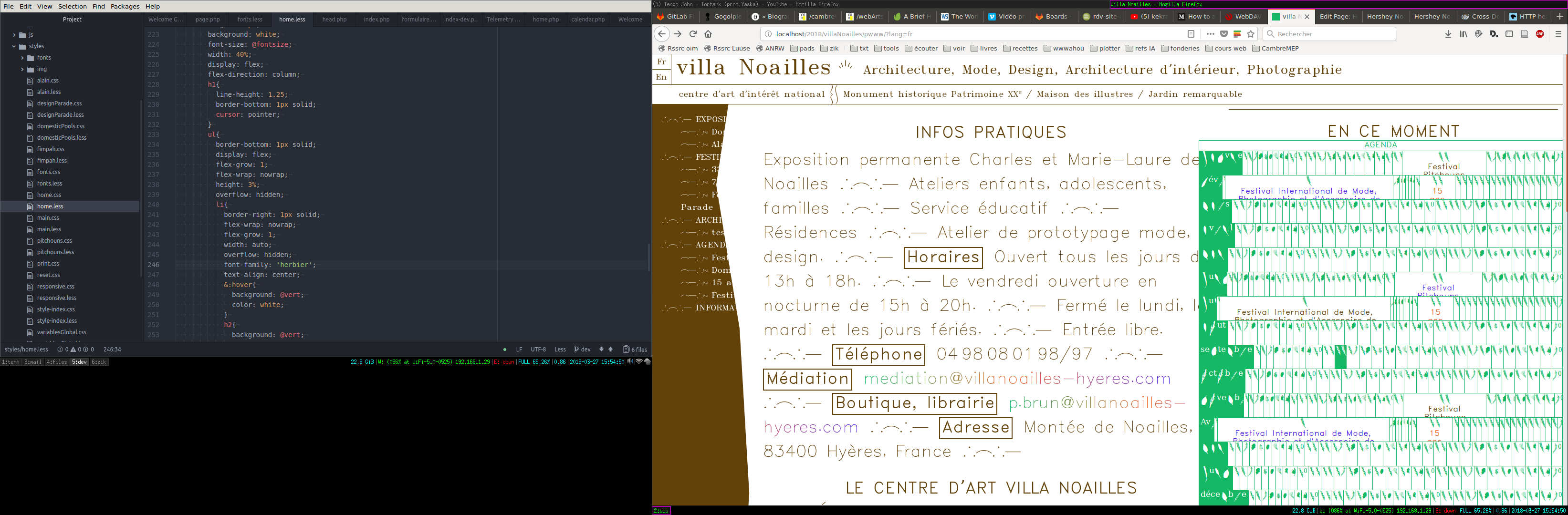Open the Packages menu
1568x515 pixels.
pos(125,6)
